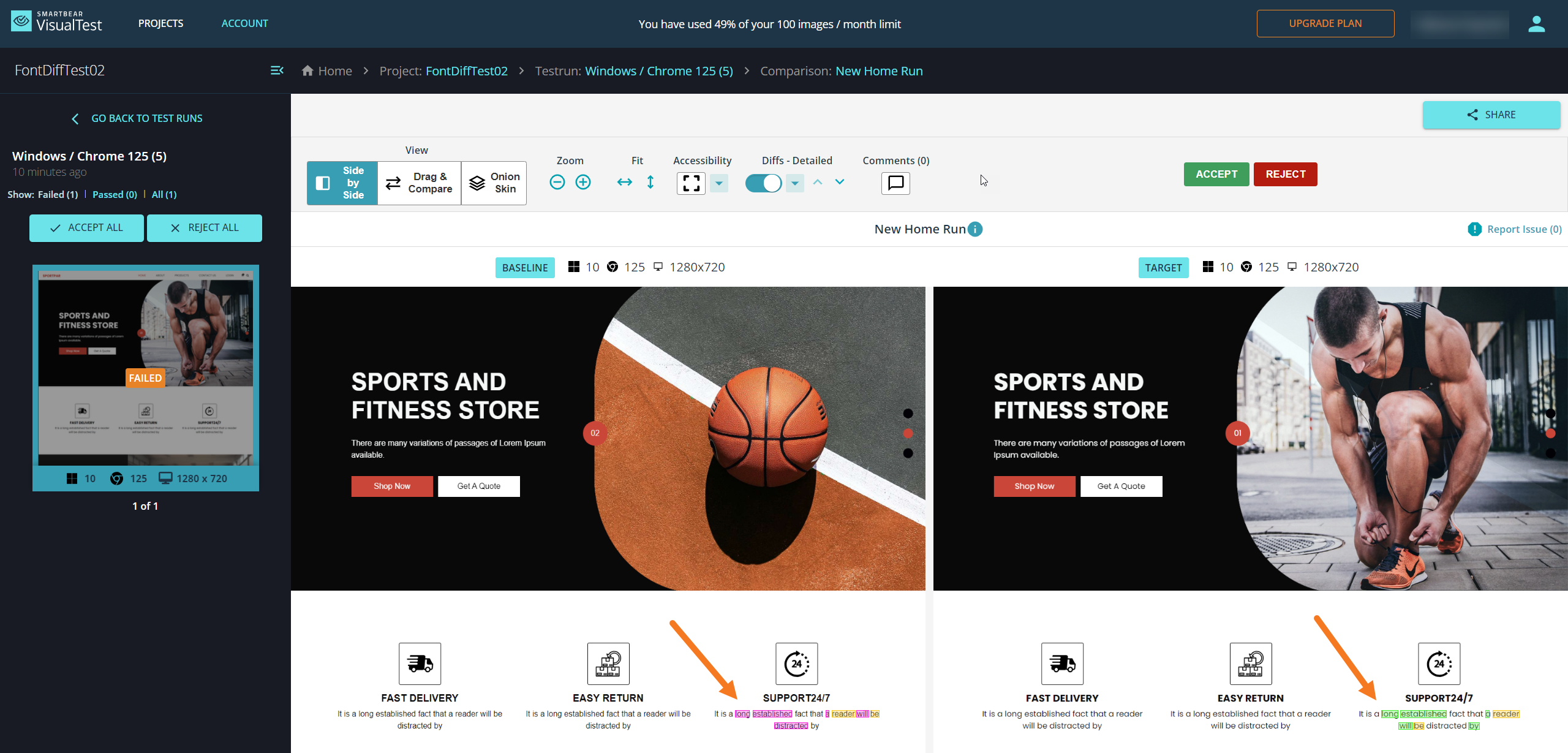The width and height of the screenshot is (1568, 753).
Task: Switch to Side by Side view
Action: coord(342,183)
